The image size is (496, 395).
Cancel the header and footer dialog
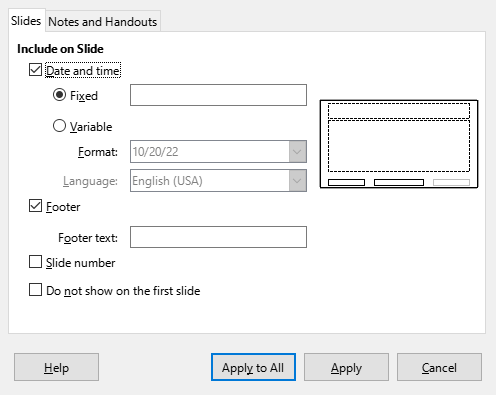click(x=439, y=367)
